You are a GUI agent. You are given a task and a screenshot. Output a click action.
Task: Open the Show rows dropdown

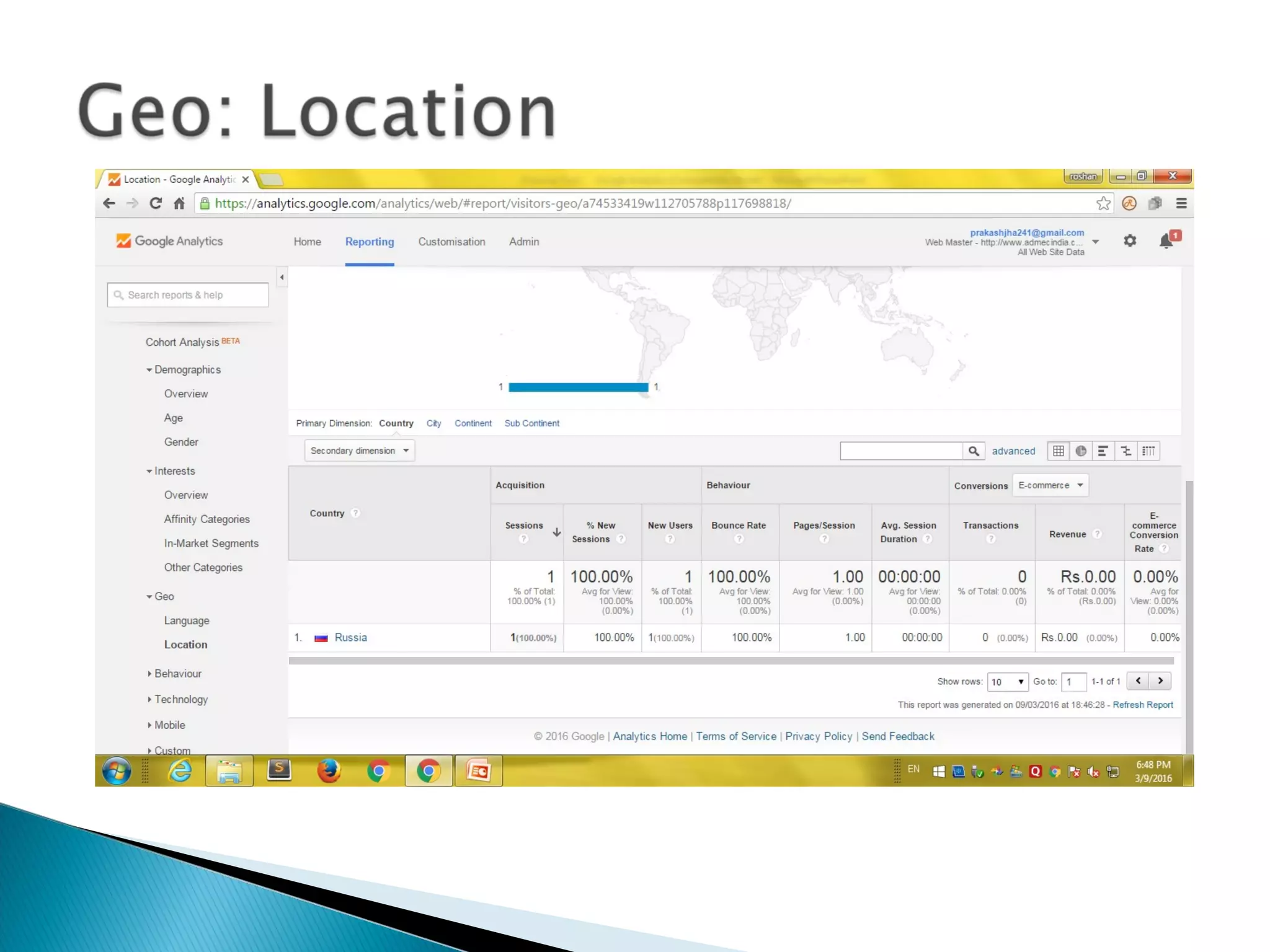pyautogui.click(x=1008, y=682)
